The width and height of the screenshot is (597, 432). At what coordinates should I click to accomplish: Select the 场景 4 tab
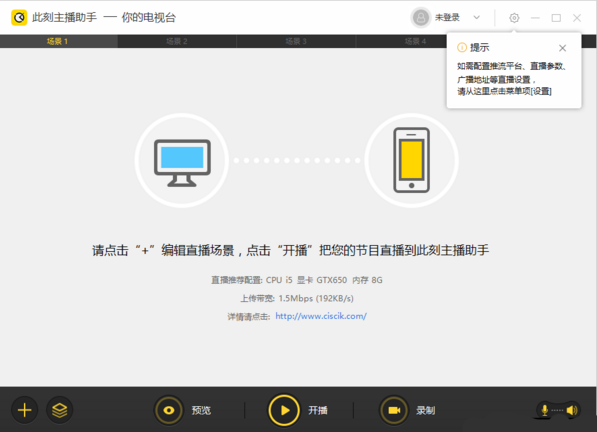coord(415,41)
